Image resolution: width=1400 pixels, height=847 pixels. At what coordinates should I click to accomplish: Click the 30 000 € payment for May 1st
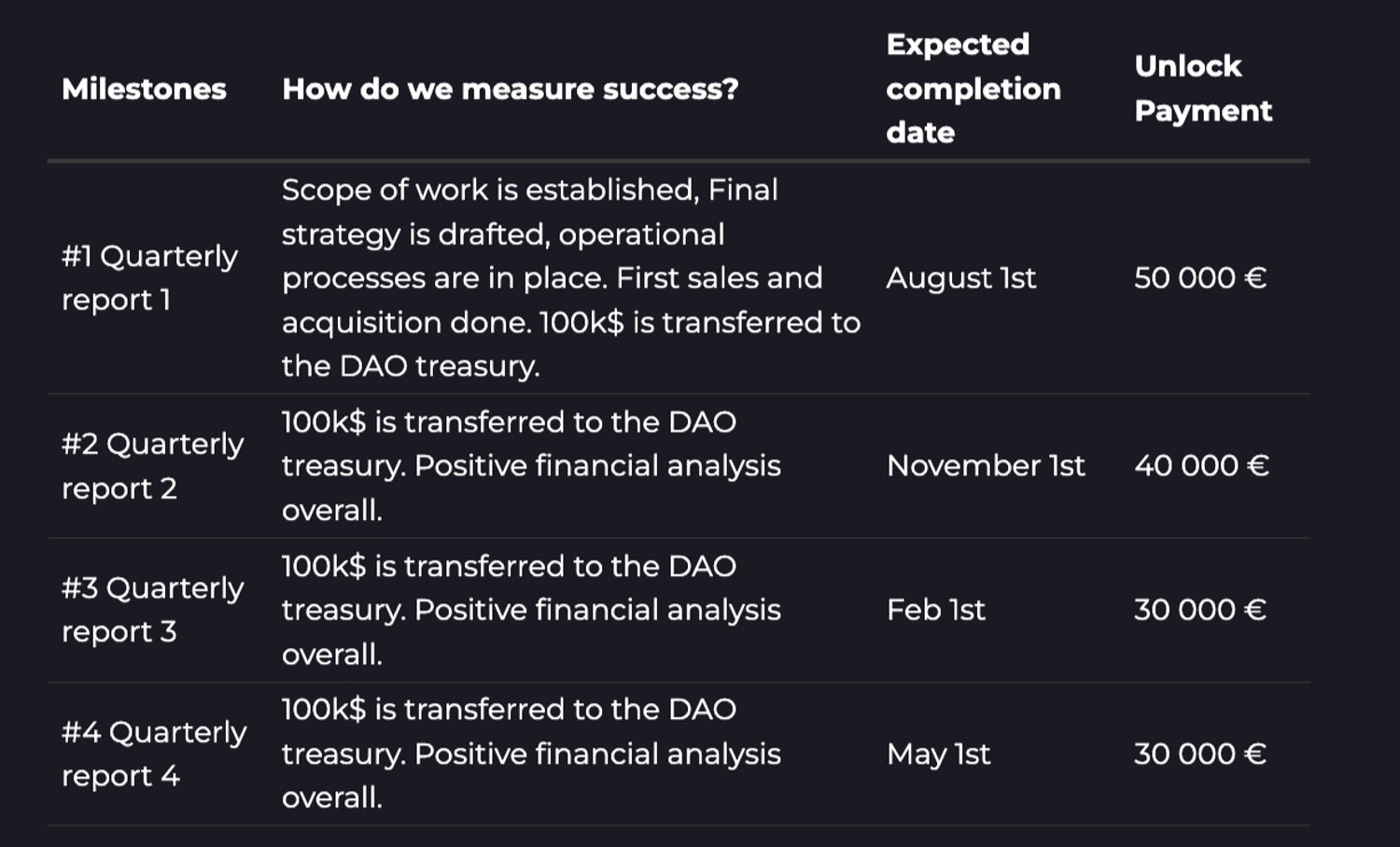tap(1200, 754)
